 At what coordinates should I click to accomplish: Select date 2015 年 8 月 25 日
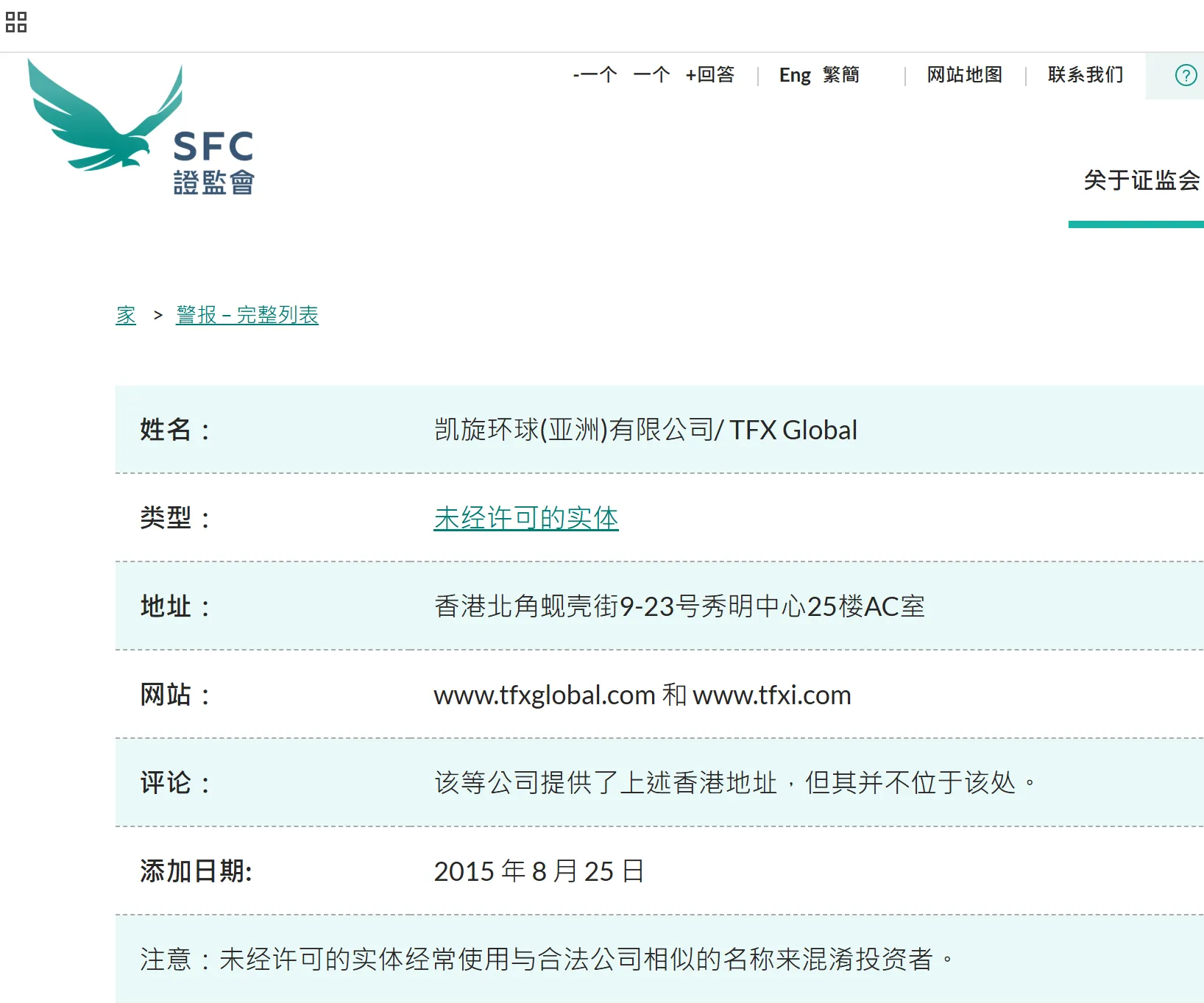click(539, 871)
